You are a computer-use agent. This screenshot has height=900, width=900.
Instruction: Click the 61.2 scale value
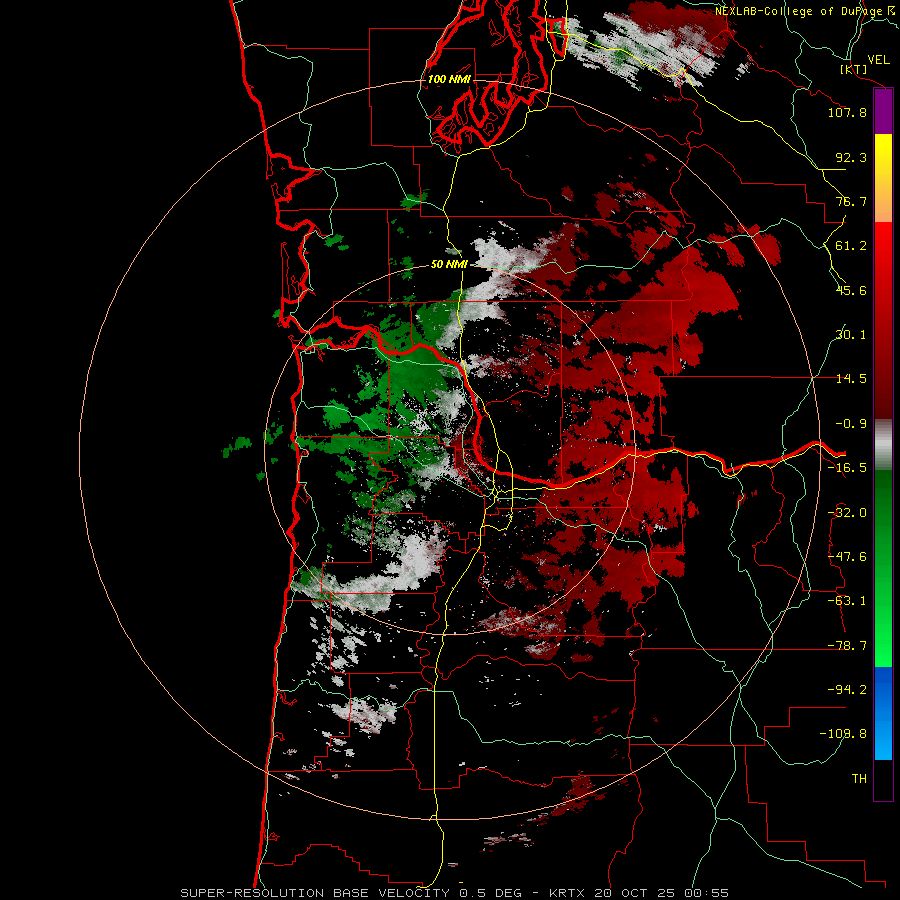click(851, 246)
